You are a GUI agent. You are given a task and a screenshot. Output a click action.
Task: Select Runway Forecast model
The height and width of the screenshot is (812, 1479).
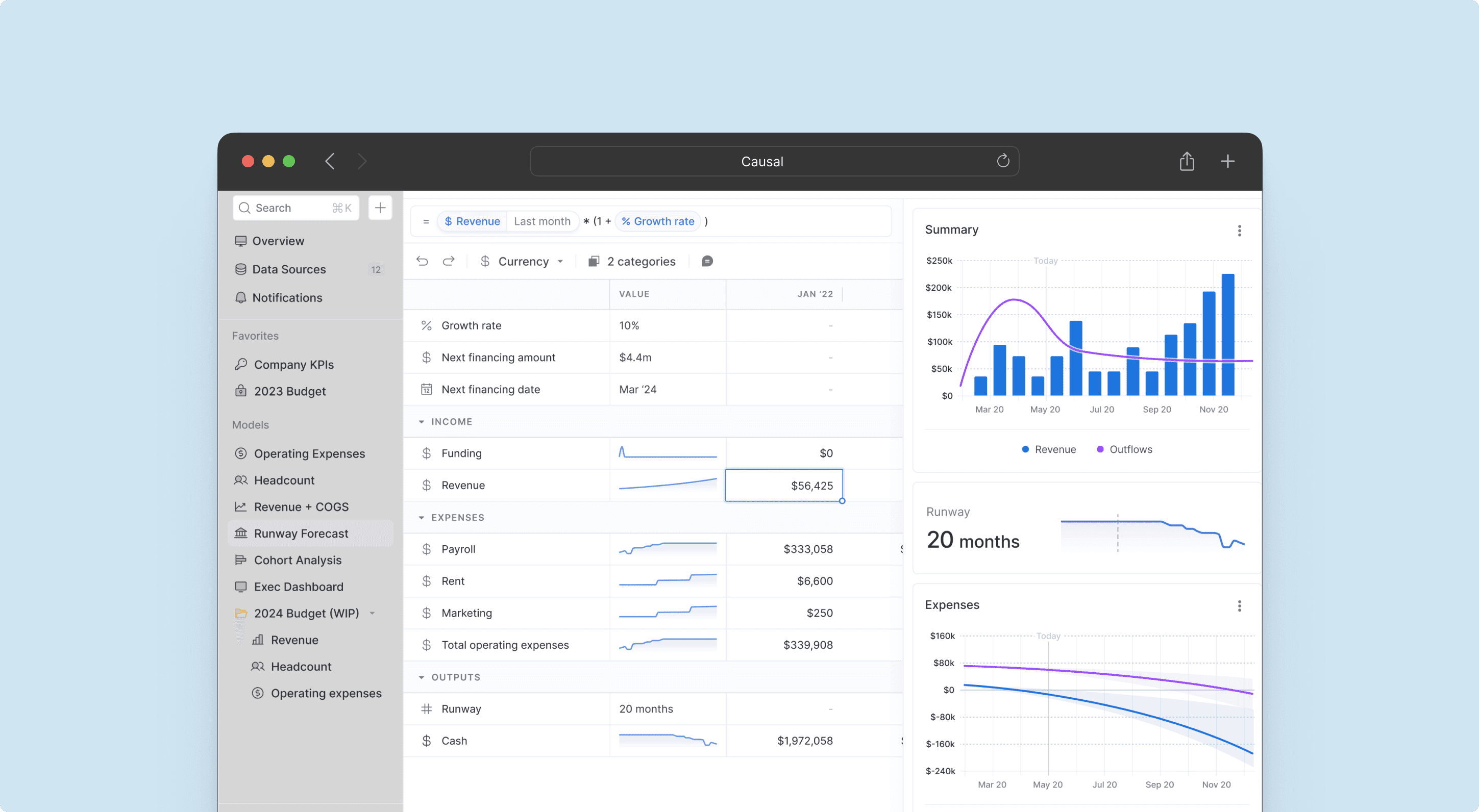coord(310,534)
